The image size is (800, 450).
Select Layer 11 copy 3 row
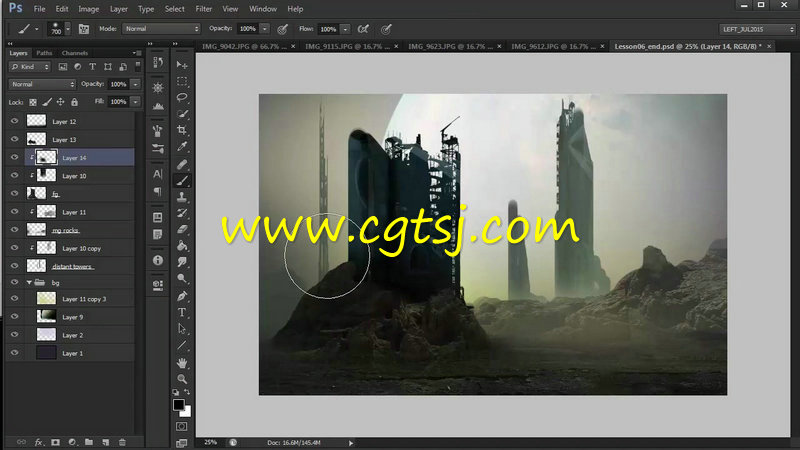coord(71,299)
